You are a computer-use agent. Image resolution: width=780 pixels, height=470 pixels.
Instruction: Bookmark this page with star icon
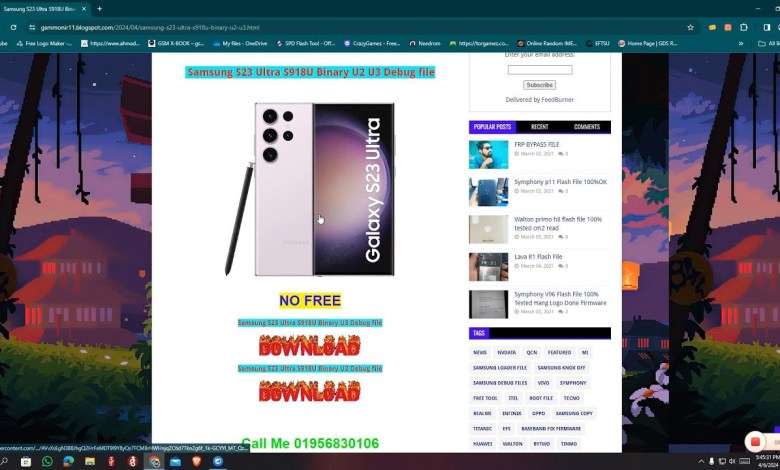click(x=690, y=27)
